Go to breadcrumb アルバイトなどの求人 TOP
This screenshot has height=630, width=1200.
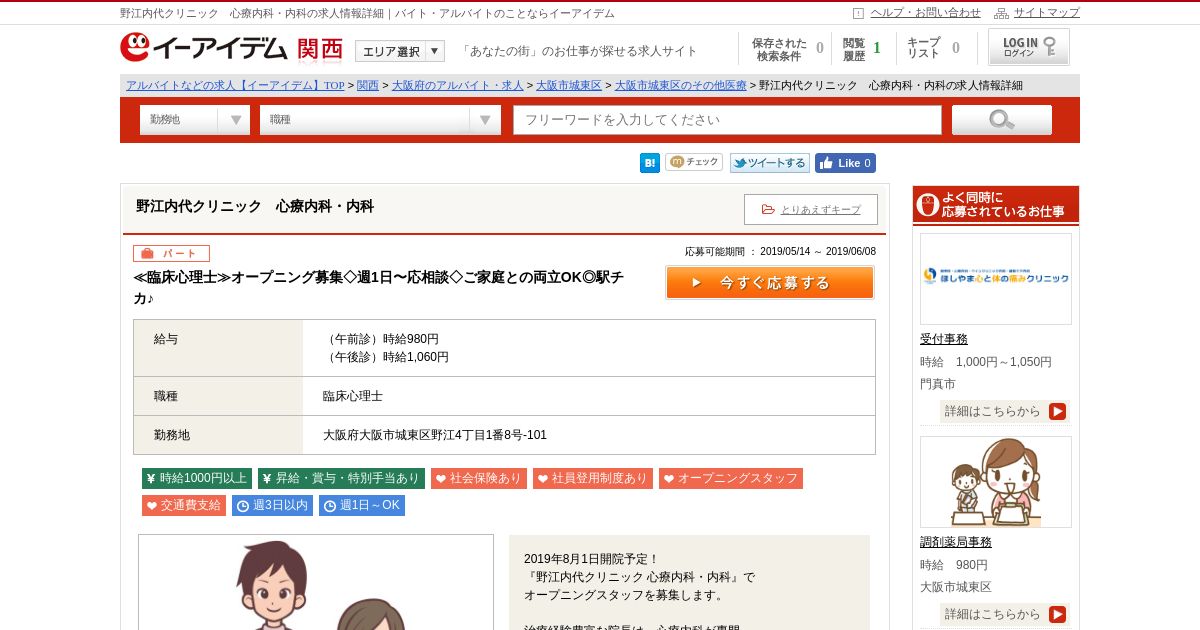pos(235,85)
